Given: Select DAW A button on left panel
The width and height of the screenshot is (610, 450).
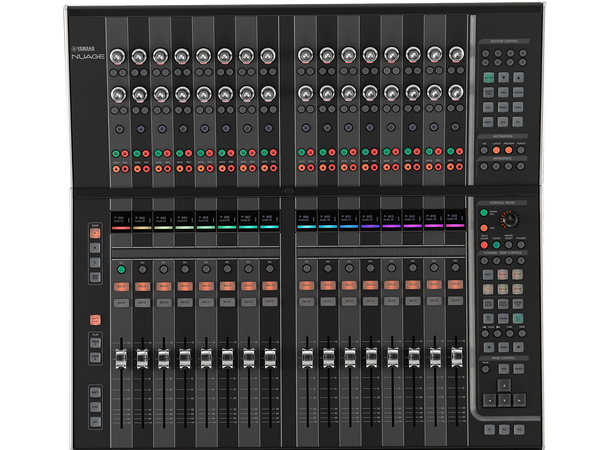Looking at the screenshot, I should [95, 233].
